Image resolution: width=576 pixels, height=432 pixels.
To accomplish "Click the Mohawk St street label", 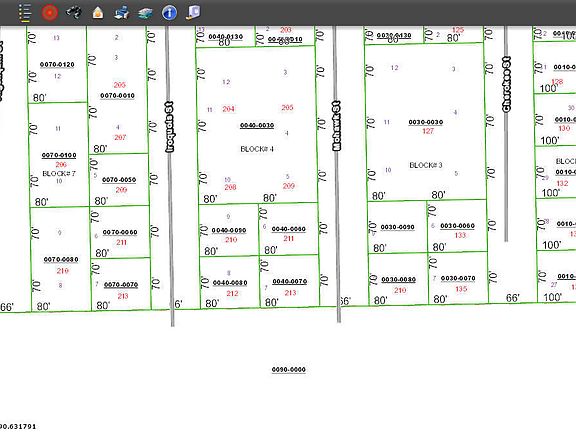I will click(336, 126).
